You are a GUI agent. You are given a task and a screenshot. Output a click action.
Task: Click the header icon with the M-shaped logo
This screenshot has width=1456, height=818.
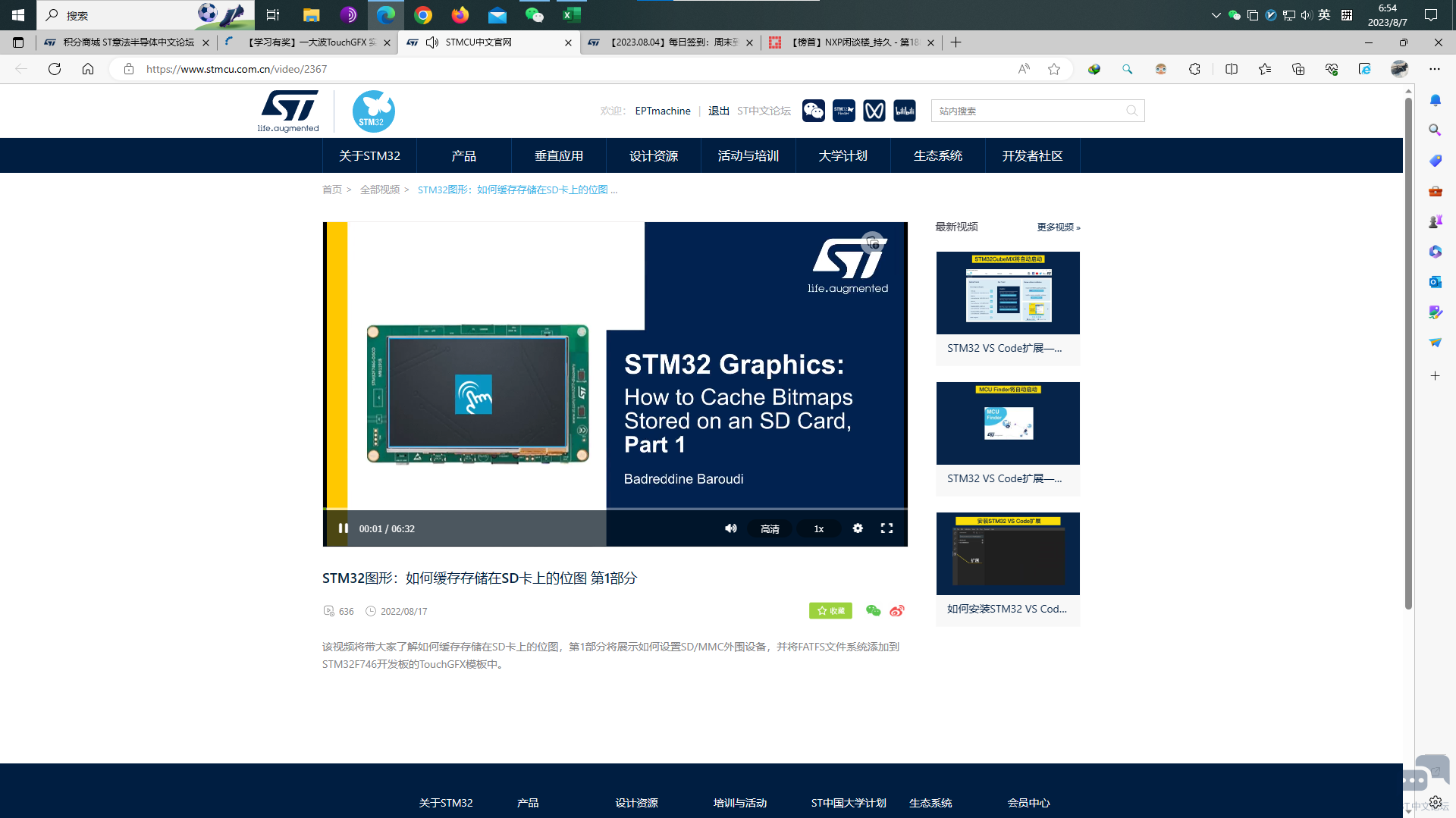(874, 111)
